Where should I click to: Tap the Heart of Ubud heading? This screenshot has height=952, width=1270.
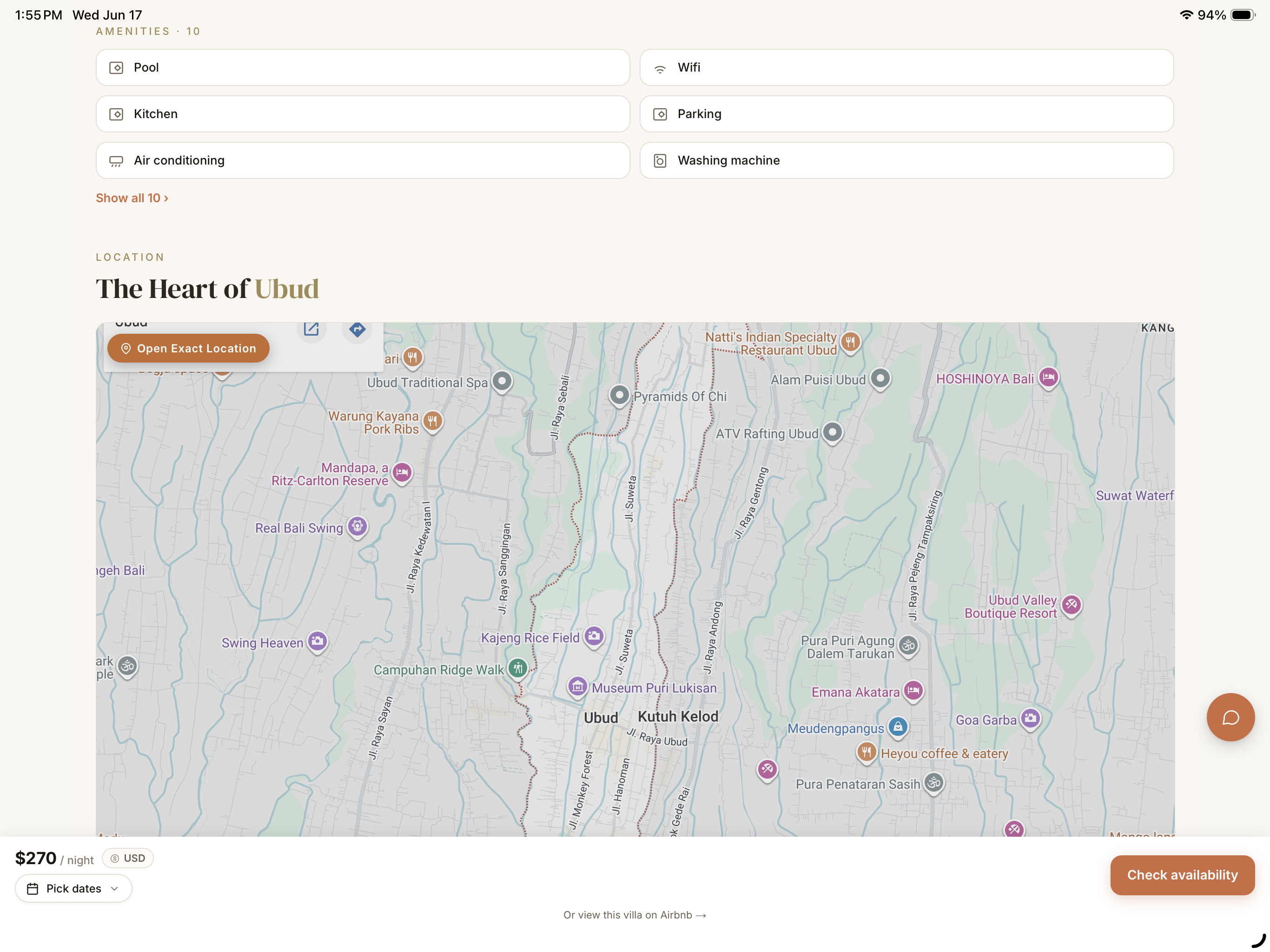(207, 288)
